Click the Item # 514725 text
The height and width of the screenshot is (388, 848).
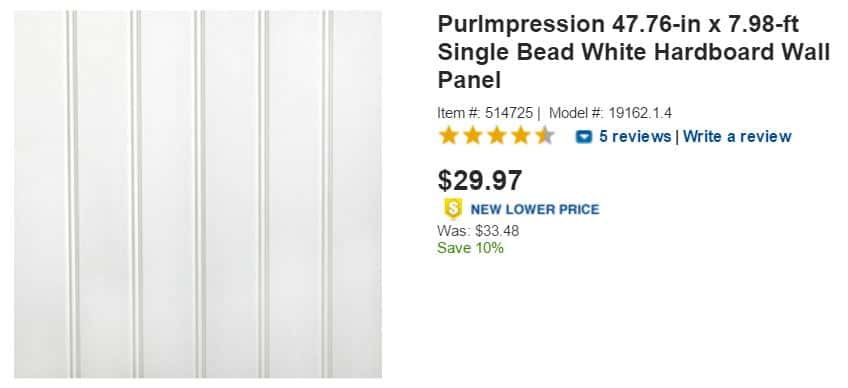(x=488, y=113)
